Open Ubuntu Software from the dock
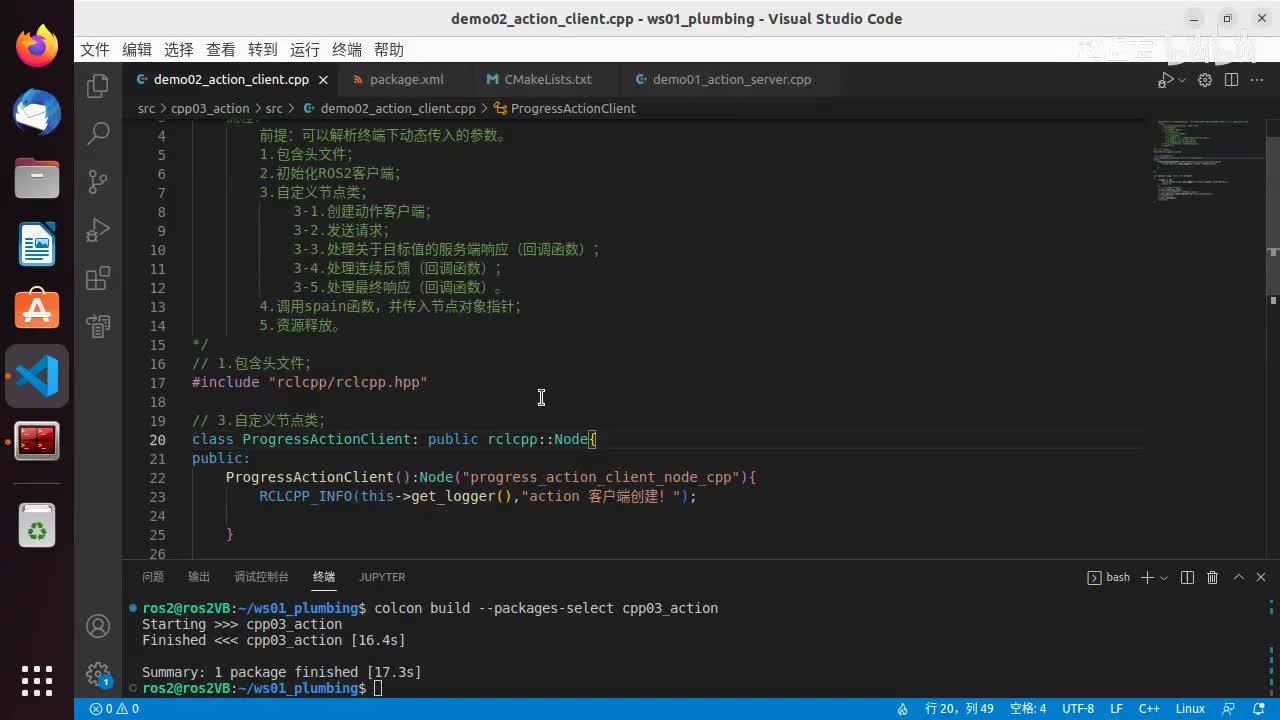 coord(37,310)
